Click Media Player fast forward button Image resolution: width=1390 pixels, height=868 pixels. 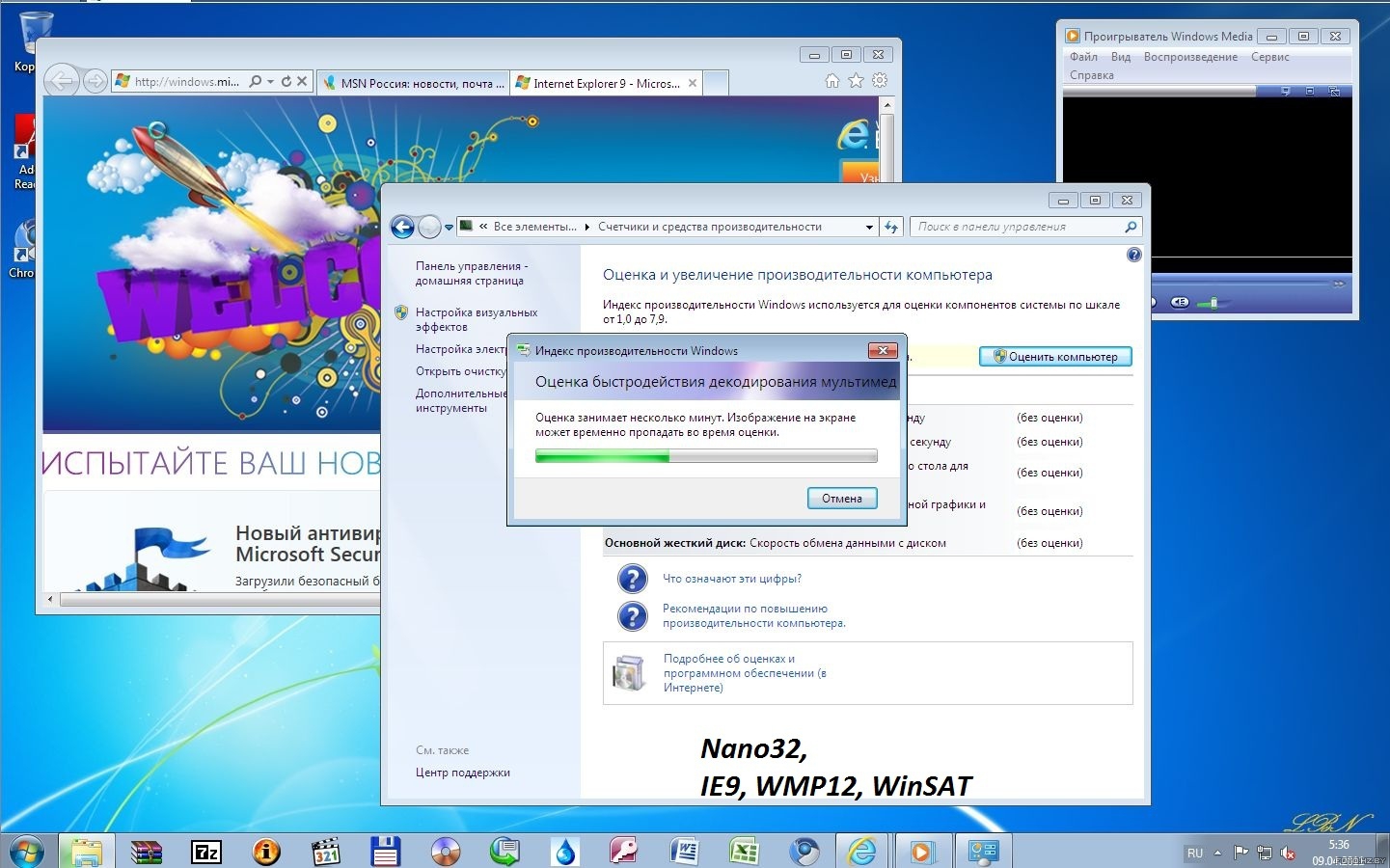click(x=1339, y=284)
